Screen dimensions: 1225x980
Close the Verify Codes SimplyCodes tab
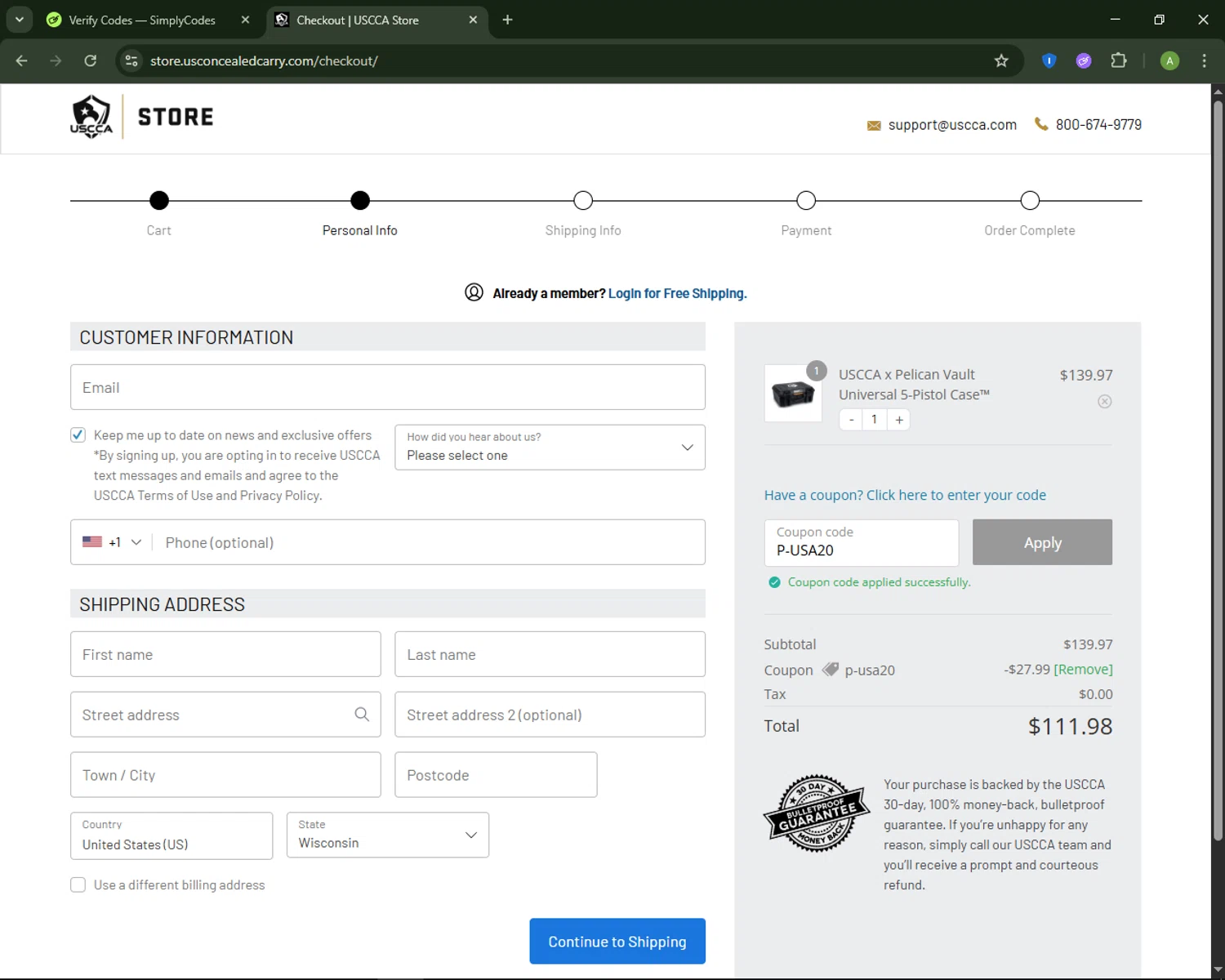245,20
